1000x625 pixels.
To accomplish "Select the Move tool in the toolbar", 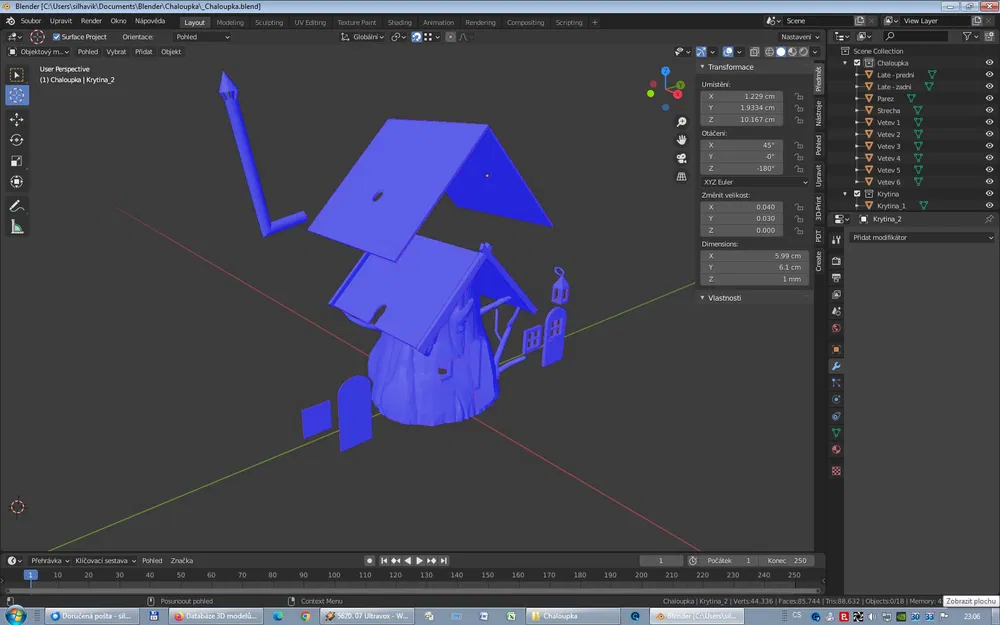I will pos(17,119).
